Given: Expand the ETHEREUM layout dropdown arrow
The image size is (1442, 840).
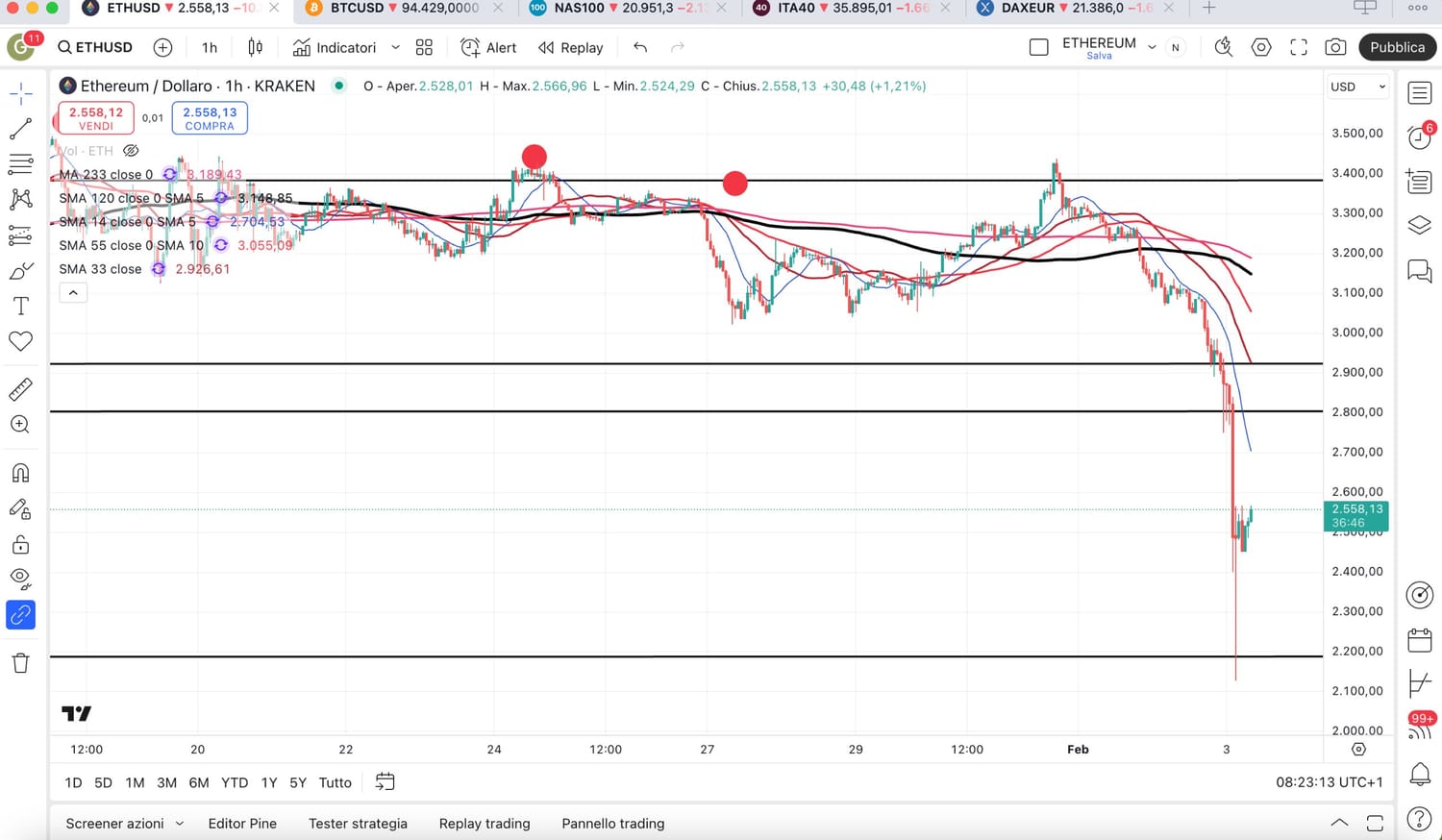Looking at the screenshot, I should [x=1152, y=47].
